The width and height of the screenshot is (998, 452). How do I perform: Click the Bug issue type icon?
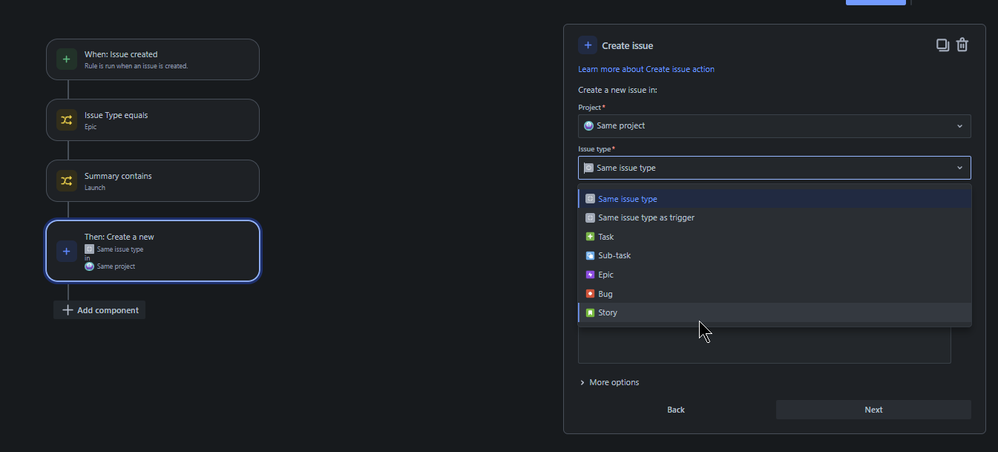[590, 294]
